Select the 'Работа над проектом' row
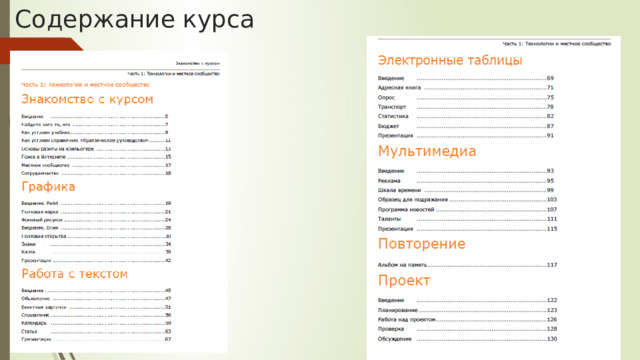The height and width of the screenshot is (360, 640). pos(467,320)
